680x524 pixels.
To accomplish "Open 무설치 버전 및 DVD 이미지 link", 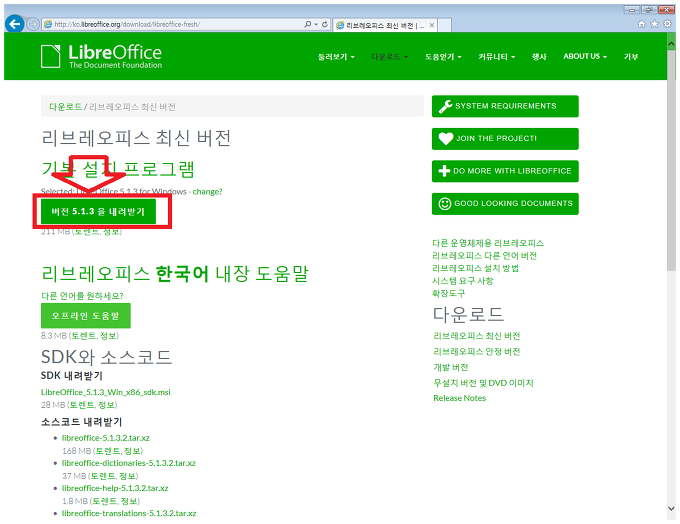I will (483, 383).
